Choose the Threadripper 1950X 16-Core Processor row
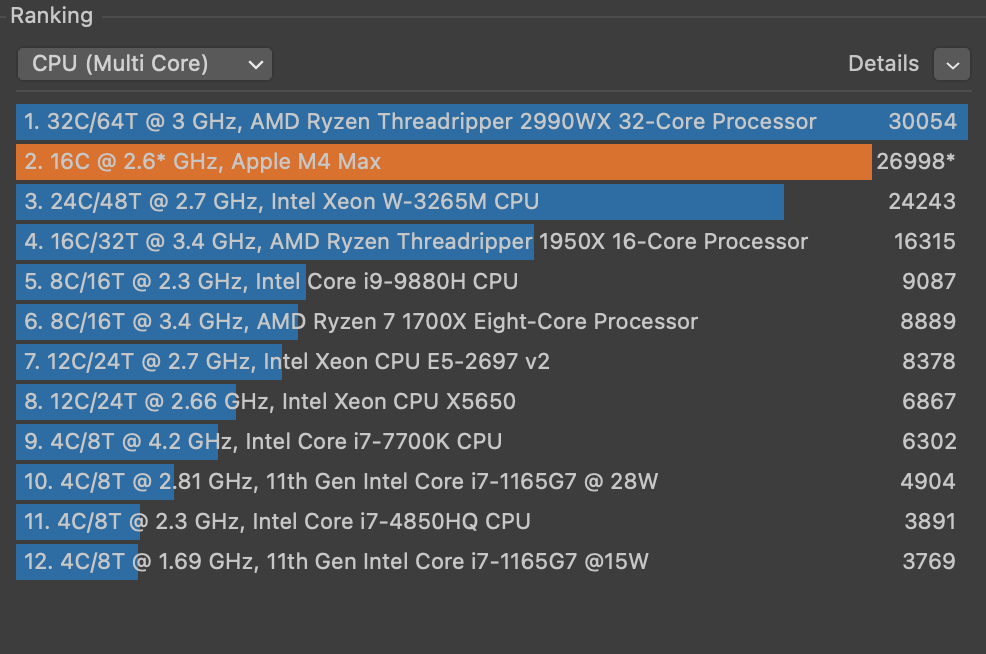The height and width of the screenshot is (654, 986). (x=492, y=241)
